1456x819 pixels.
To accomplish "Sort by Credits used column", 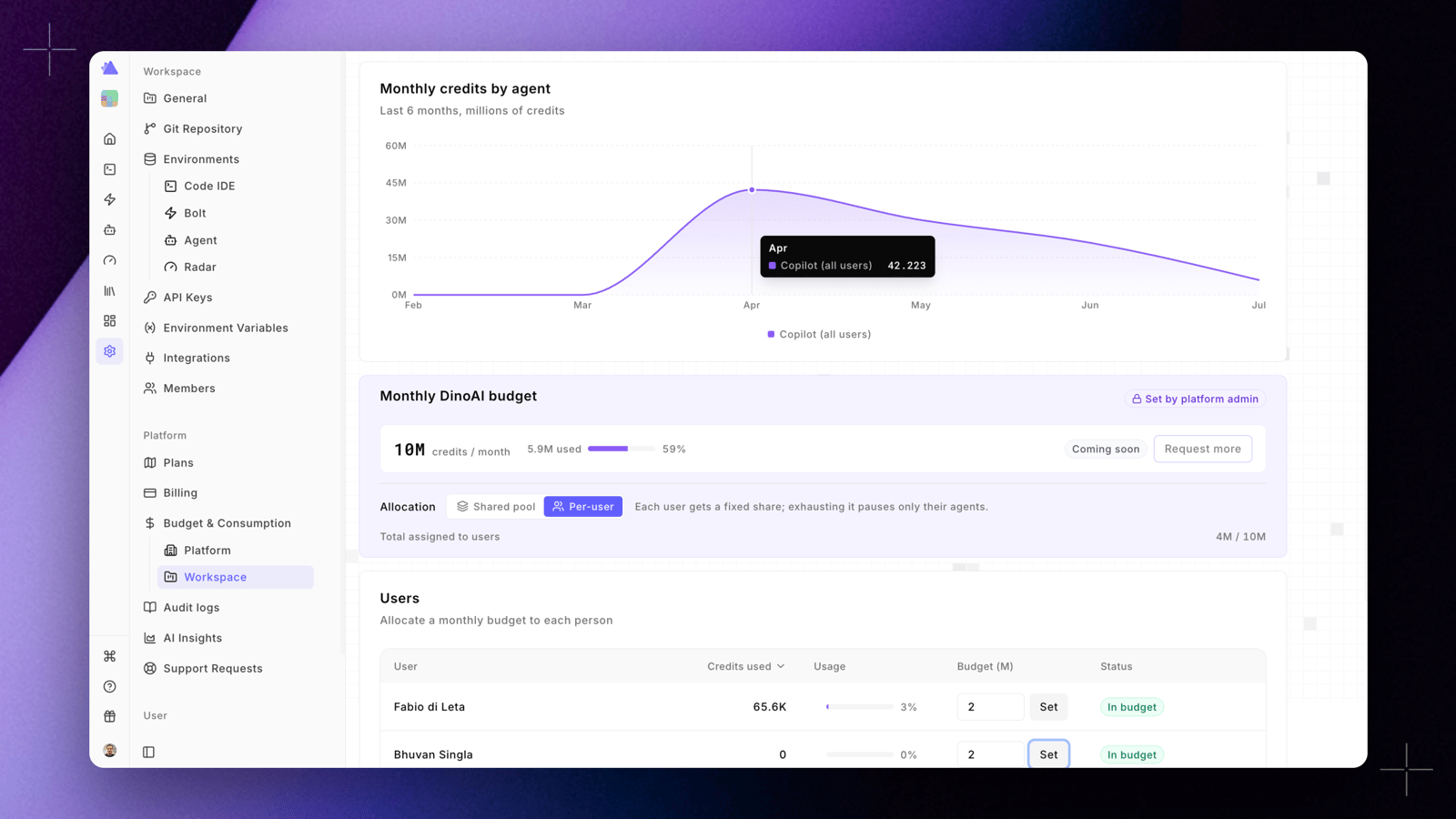I will coord(745,666).
